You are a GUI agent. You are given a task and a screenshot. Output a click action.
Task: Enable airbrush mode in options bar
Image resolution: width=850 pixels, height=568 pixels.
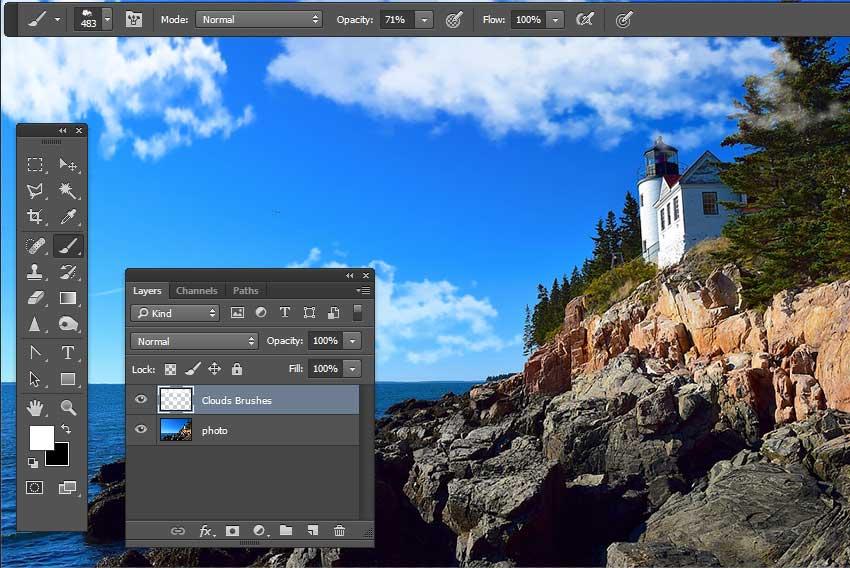(x=584, y=20)
